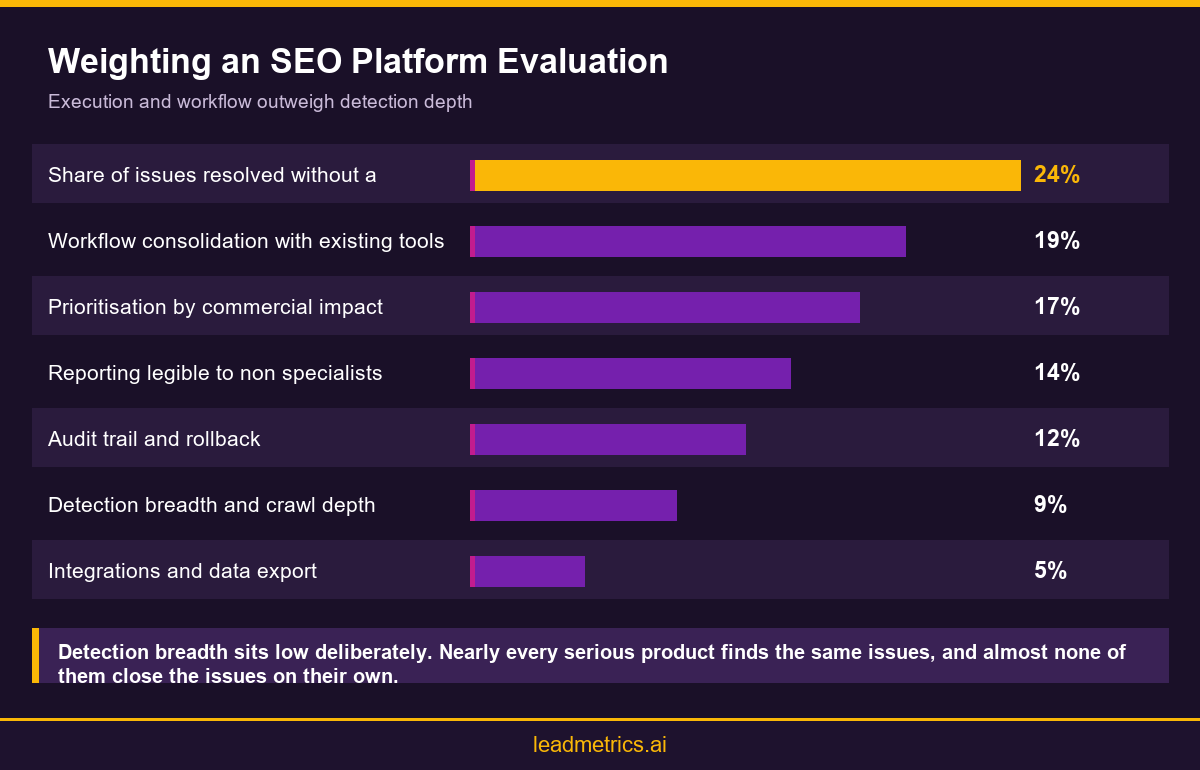Click the subtitle 'Execution and workflow outweigh detection depth'
Screen dimensions: 1200x770
coord(260,102)
